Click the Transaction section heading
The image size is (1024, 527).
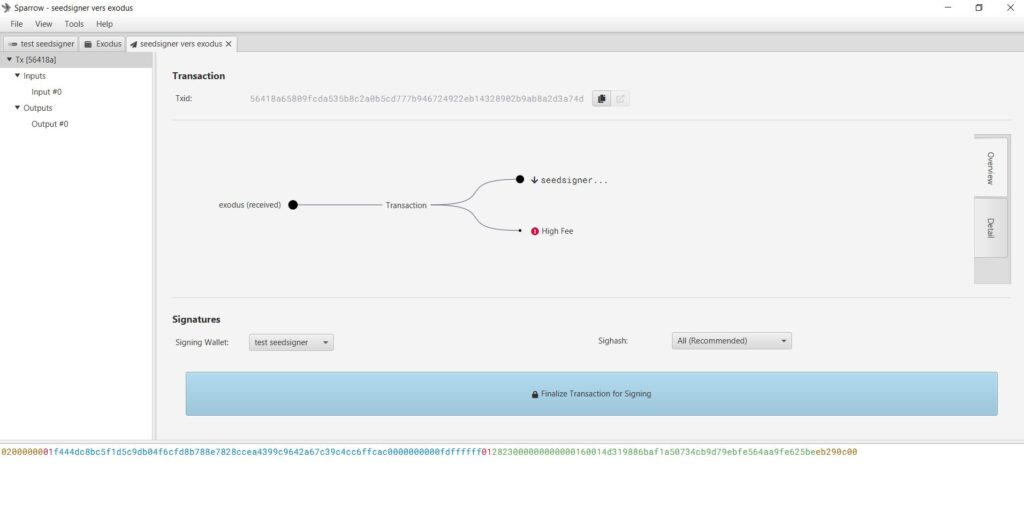[199, 76]
